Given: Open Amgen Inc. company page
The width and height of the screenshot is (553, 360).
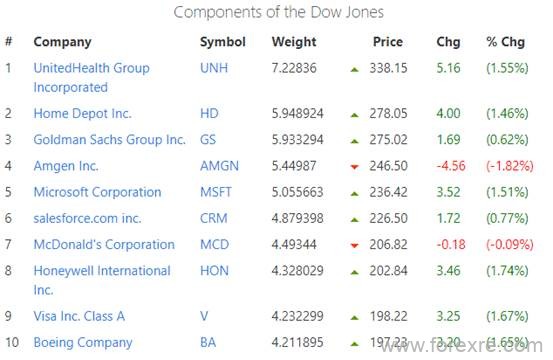Looking at the screenshot, I should coord(66,166).
